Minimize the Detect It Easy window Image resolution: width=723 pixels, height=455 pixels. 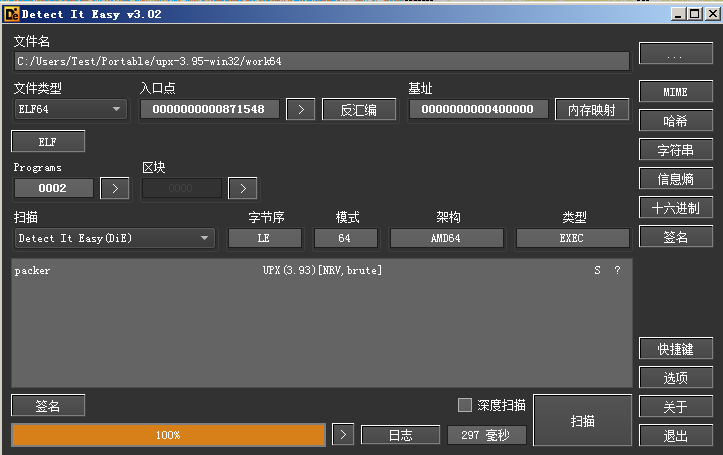[678, 14]
